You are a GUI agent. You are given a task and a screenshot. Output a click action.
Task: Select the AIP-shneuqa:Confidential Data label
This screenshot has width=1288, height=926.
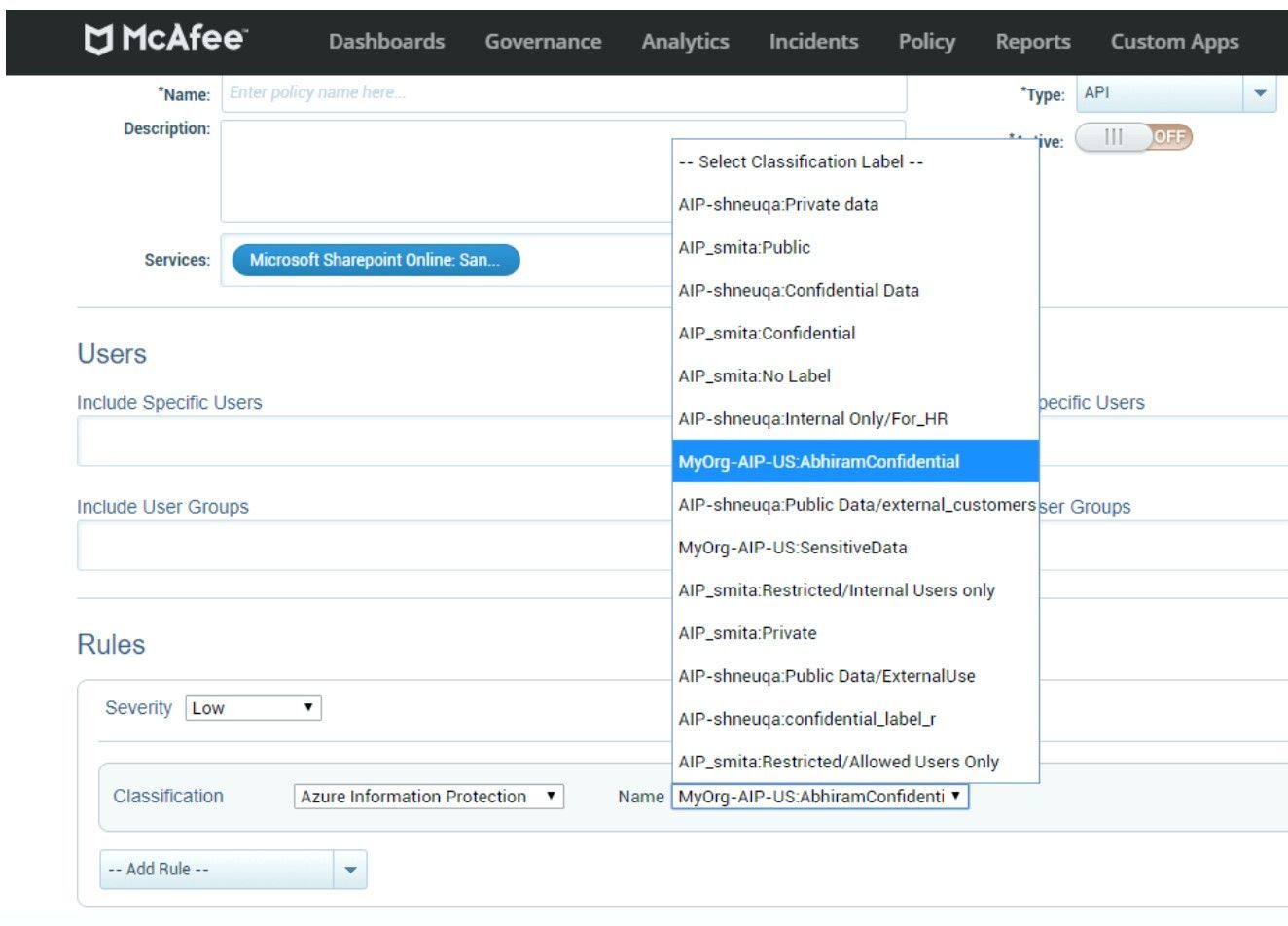[x=800, y=290]
